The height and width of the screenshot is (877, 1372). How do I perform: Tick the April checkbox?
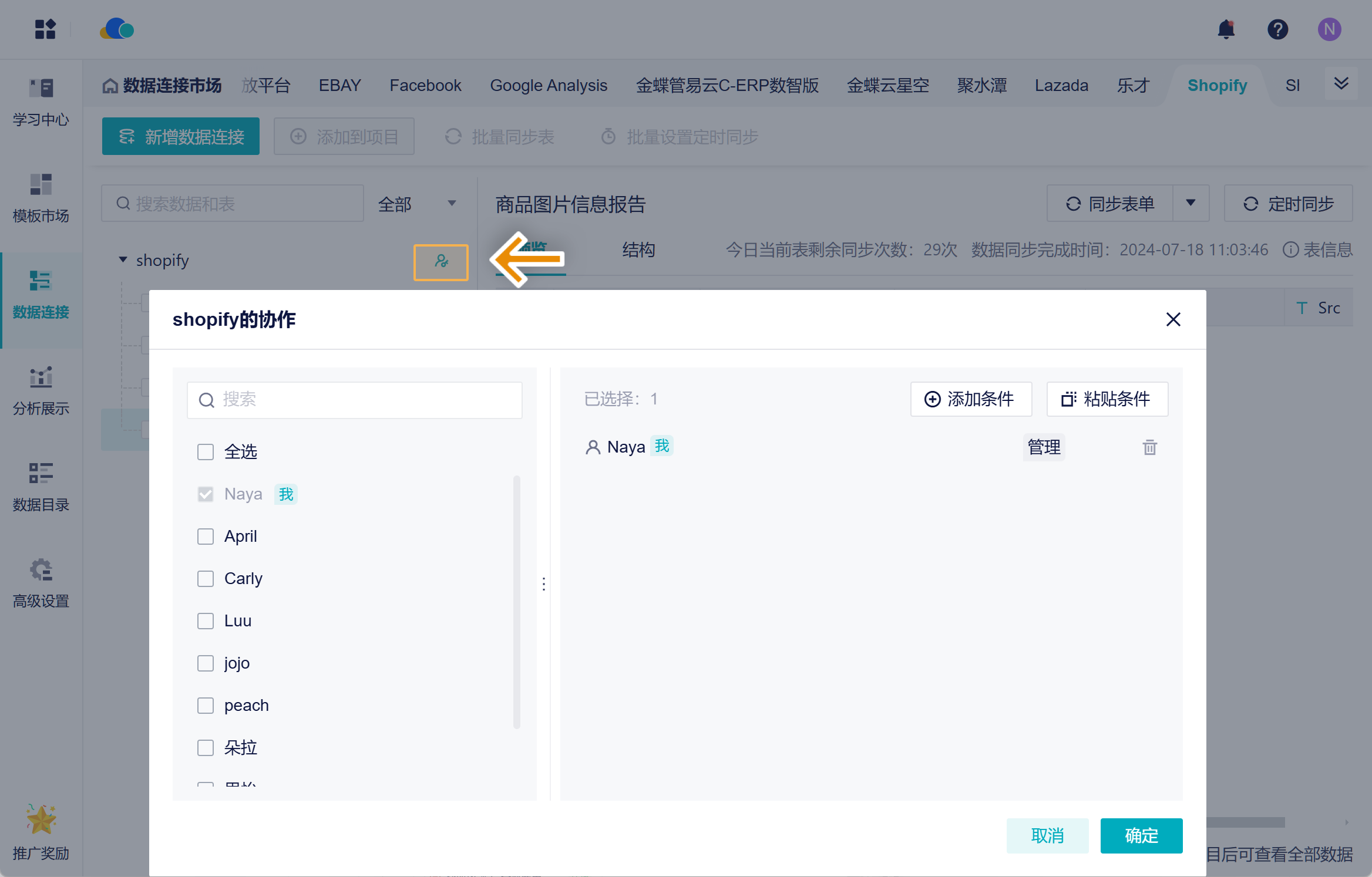tap(206, 536)
